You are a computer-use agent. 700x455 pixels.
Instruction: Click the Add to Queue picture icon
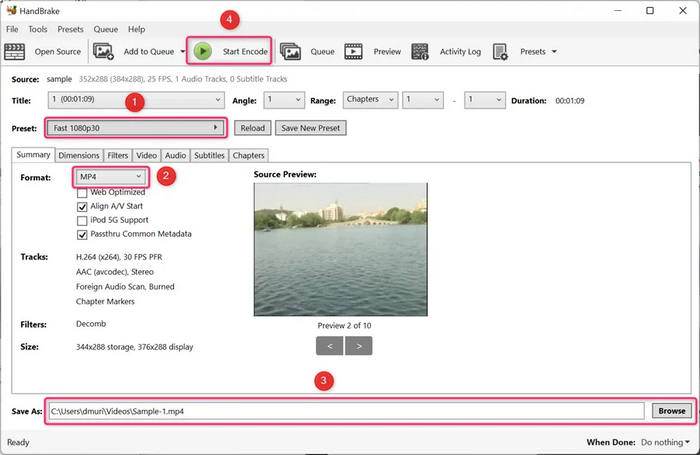[103, 51]
